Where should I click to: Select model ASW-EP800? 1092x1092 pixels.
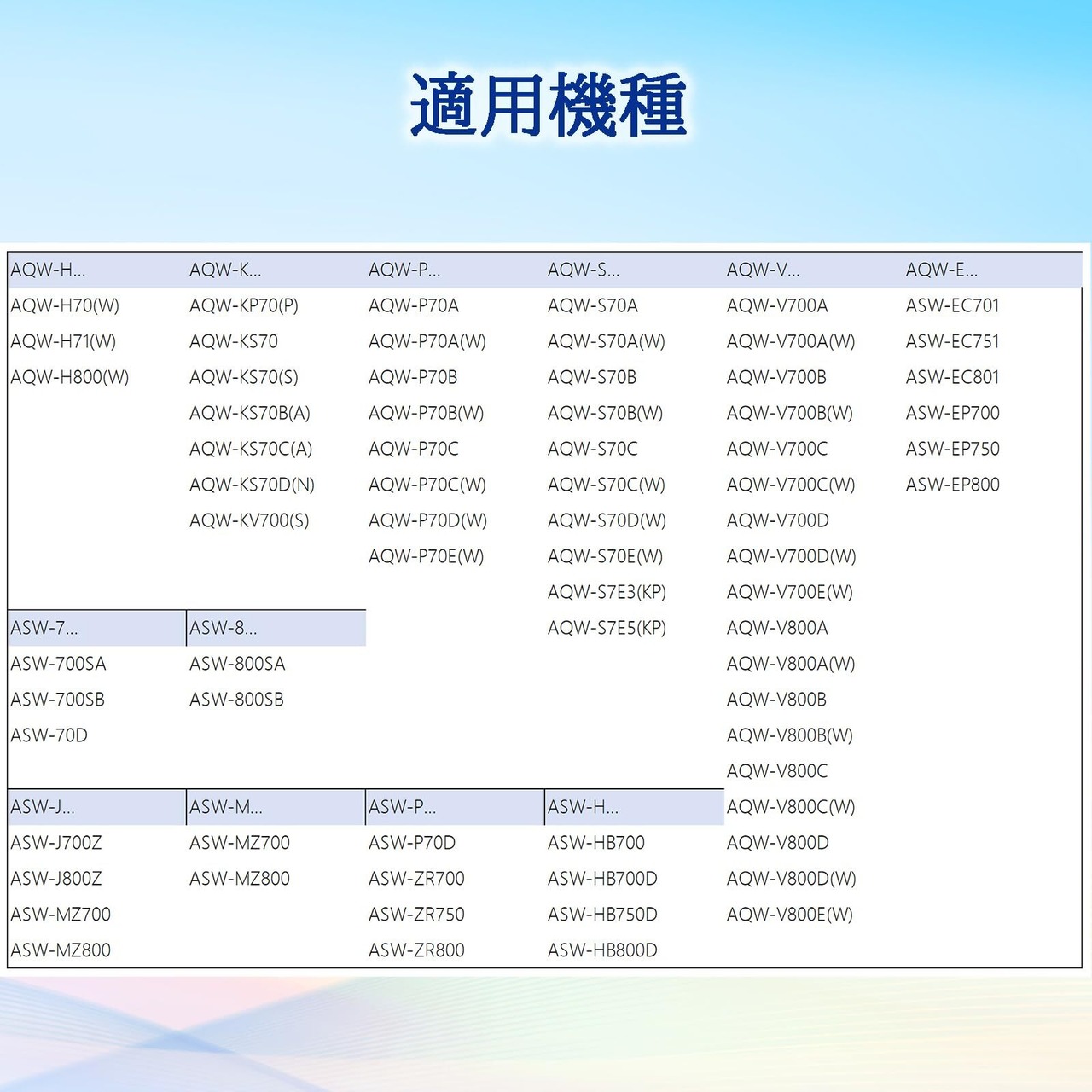[953, 485]
